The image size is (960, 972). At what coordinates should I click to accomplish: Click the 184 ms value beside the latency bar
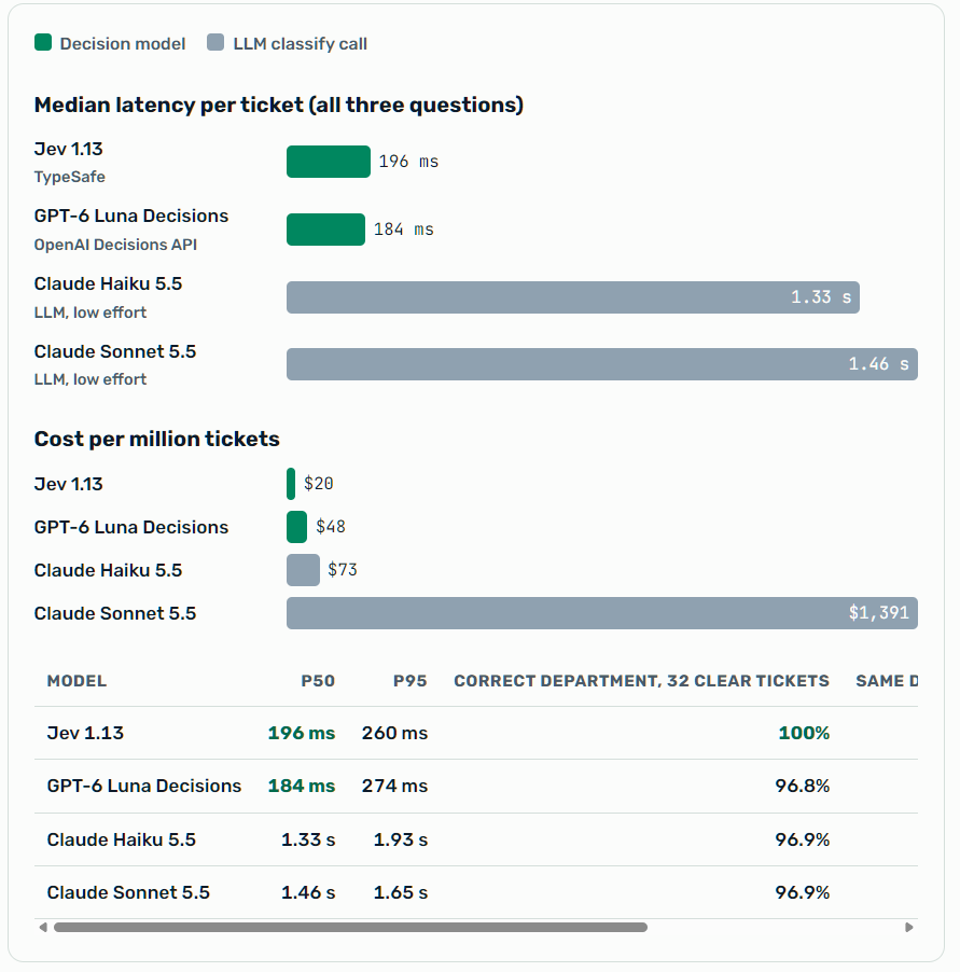pos(403,229)
